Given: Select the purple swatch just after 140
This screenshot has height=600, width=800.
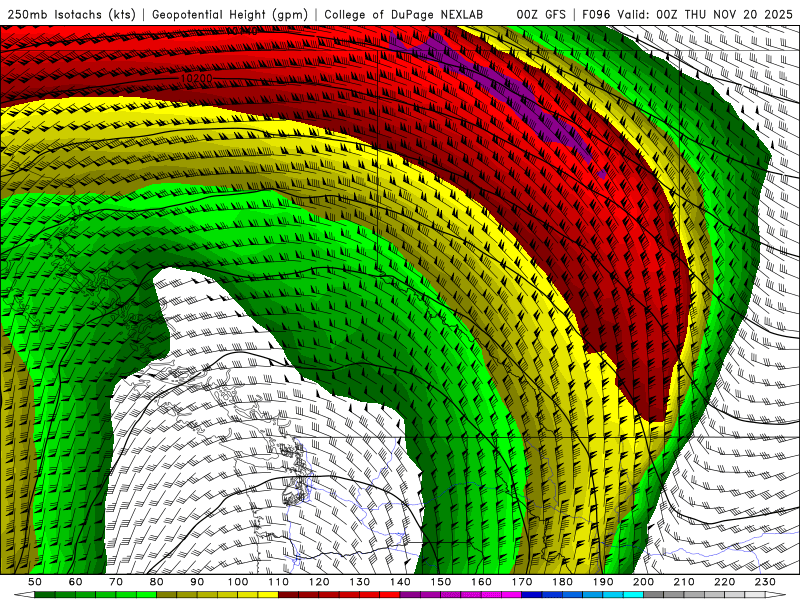Looking at the screenshot, I should [410, 595].
